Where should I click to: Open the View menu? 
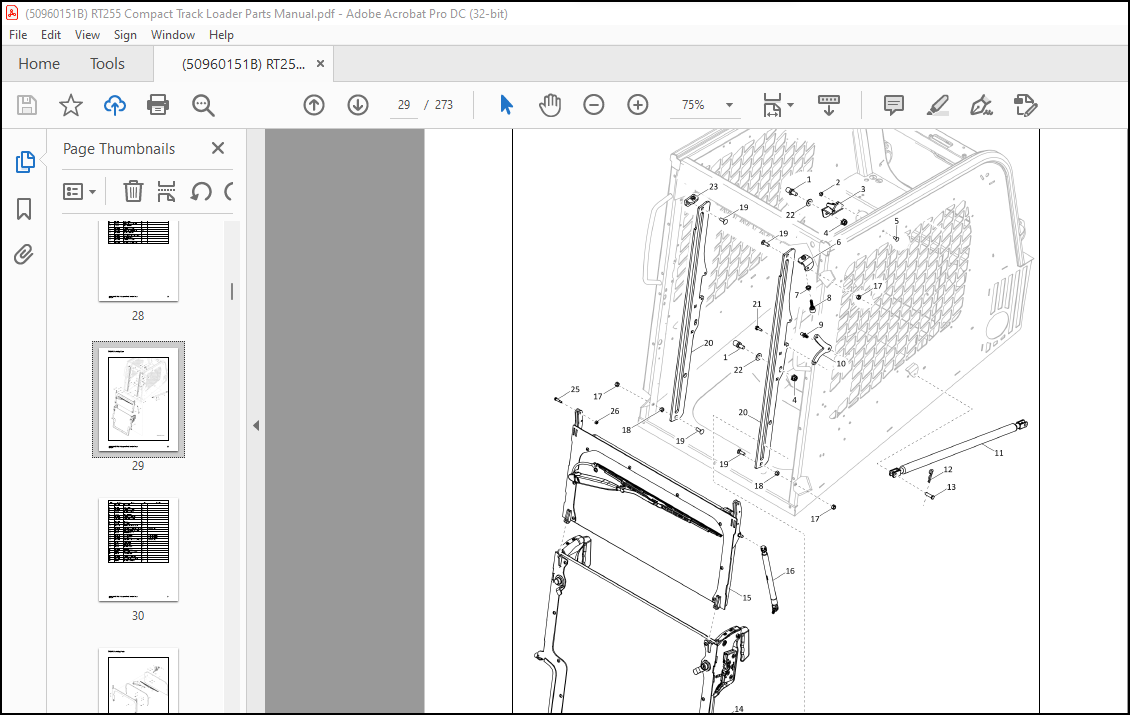tap(87, 35)
